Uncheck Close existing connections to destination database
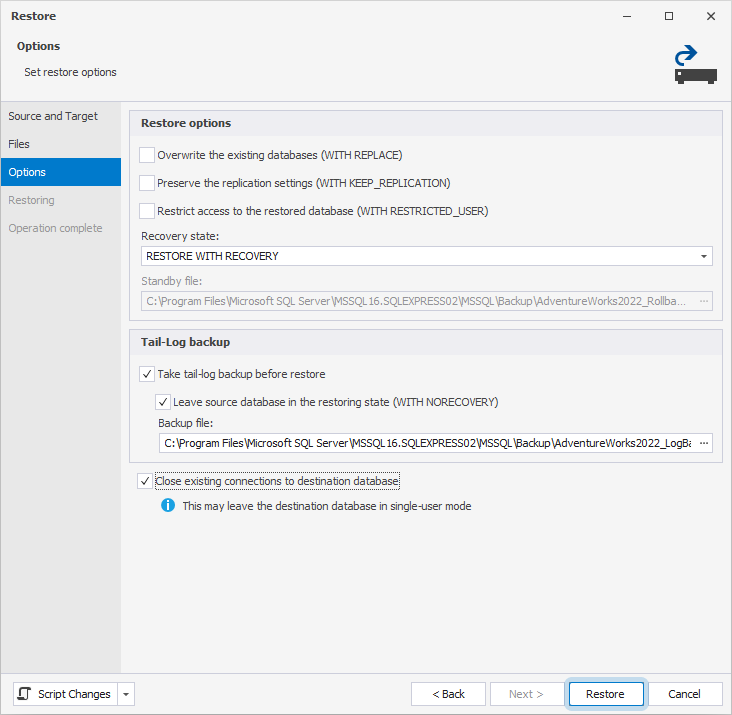The height and width of the screenshot is (715, 732). tap(145, 481)
